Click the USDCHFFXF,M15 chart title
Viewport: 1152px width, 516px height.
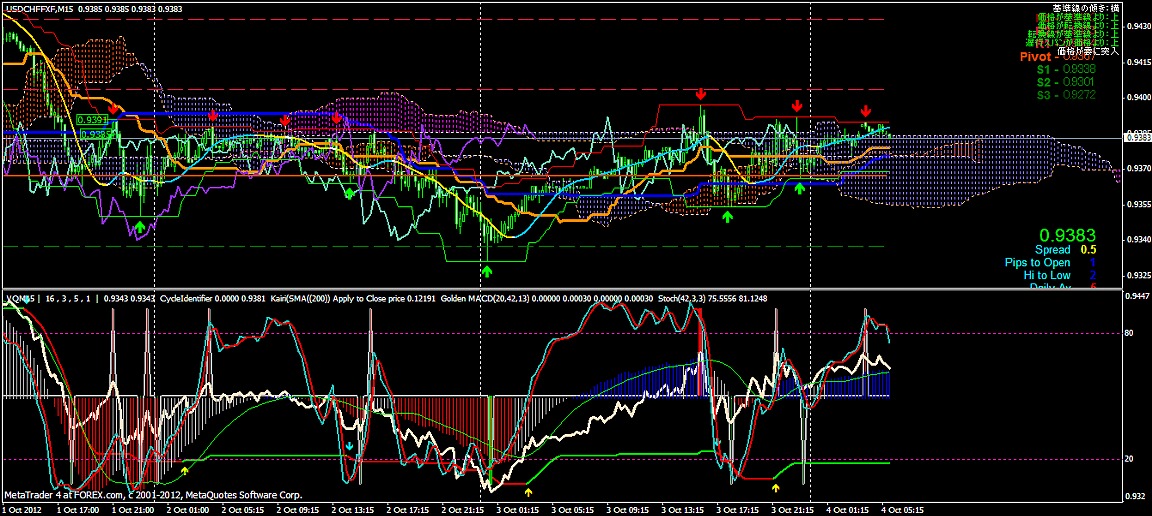pyautogui.click(x=38, y=8)
